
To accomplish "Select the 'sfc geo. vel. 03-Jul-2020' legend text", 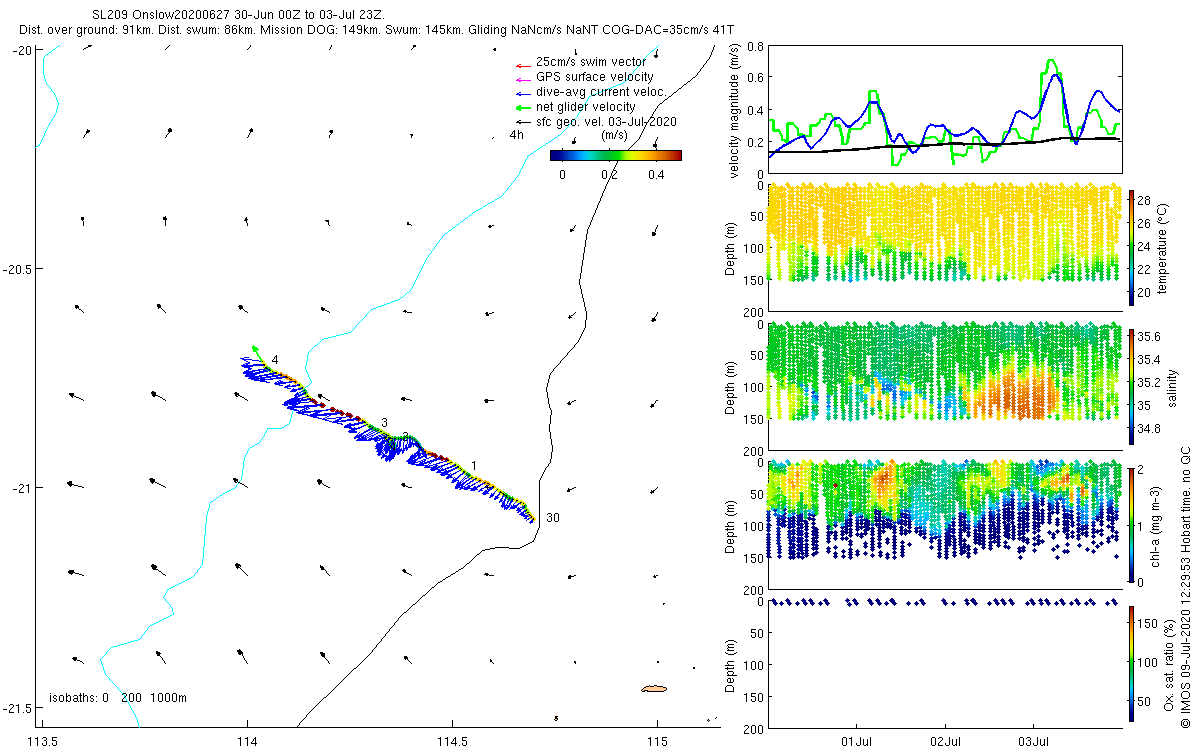I will (607, 121).
